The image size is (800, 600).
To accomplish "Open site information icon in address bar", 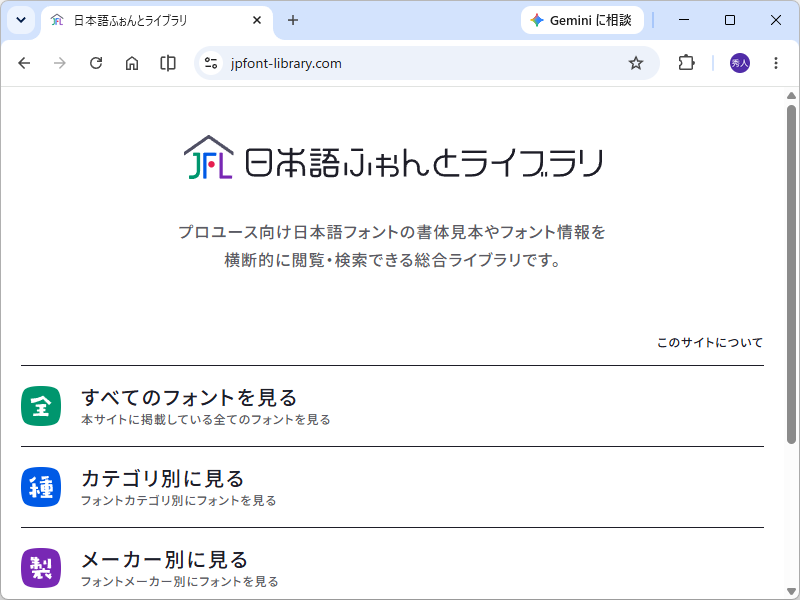I will (x=211, y=63).
